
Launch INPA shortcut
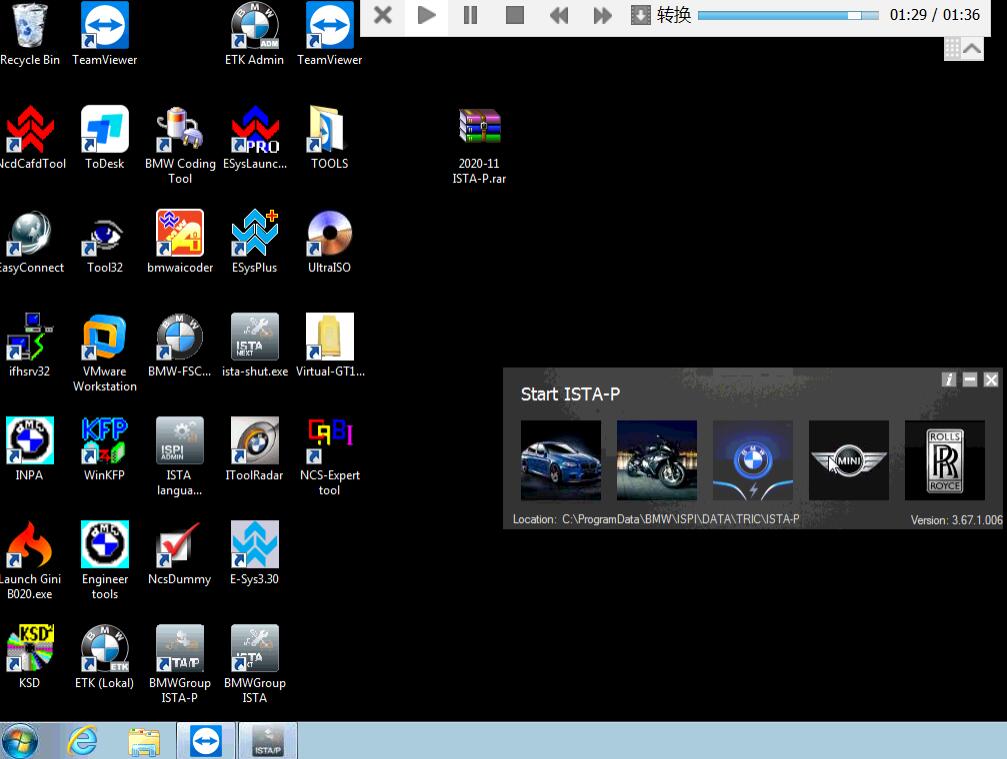pyautogui.click(x=30, y=449)
